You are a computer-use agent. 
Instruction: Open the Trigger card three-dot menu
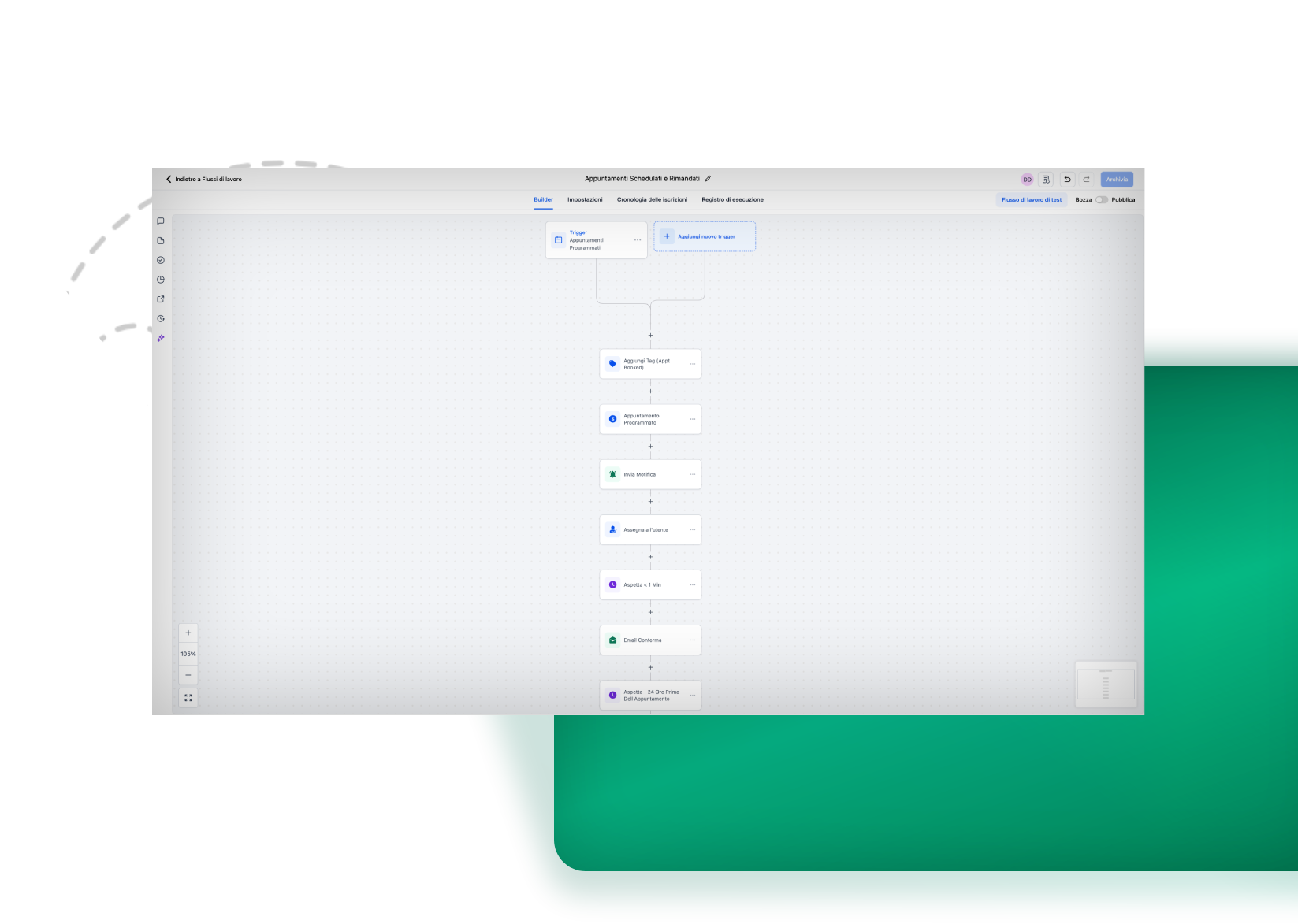pos(638,240)
